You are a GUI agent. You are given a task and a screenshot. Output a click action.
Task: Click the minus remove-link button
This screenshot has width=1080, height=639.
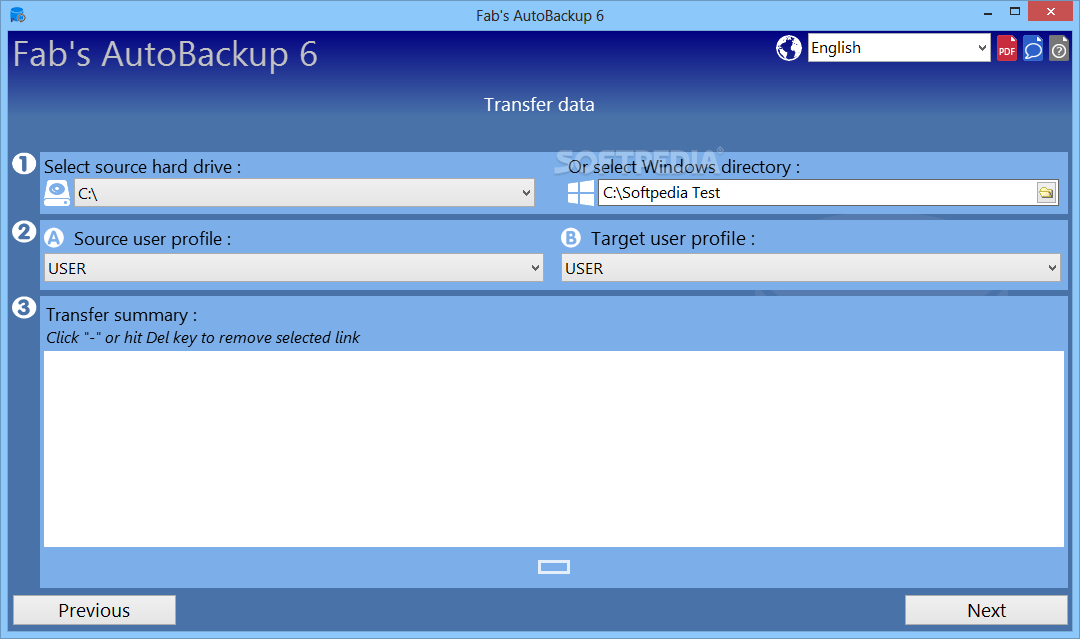click(554, 567)
